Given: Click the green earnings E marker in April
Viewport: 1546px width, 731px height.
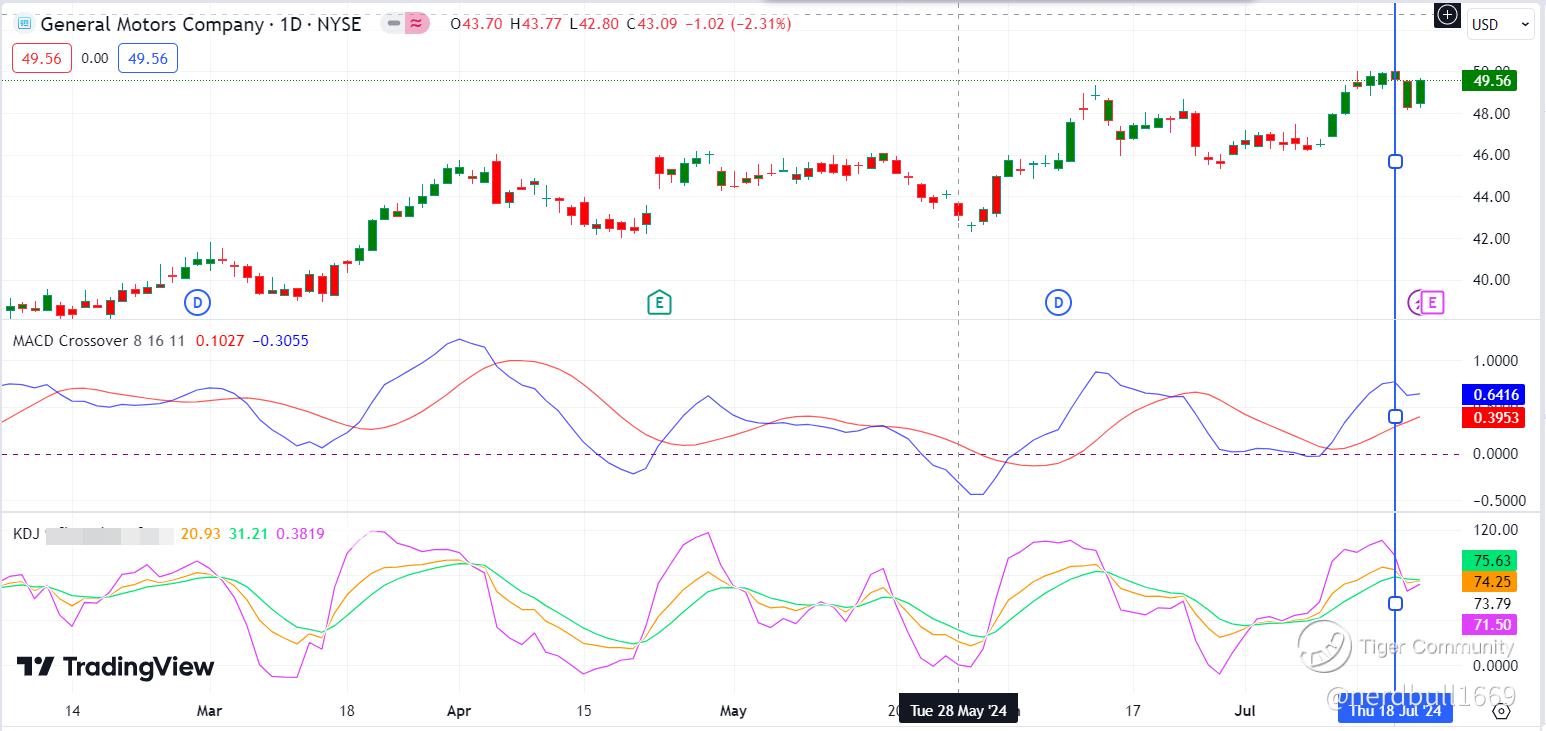Looking at the screenshot, I should tap(658, 302).
